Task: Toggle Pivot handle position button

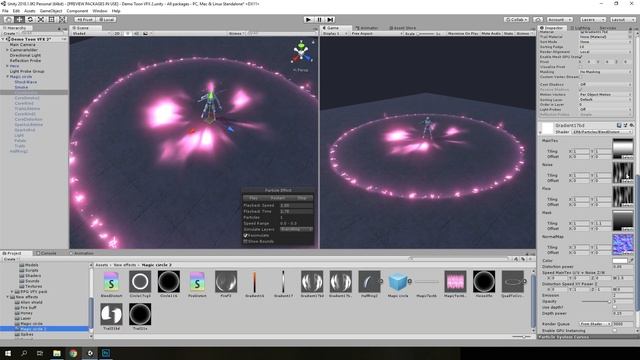Action: click(84, 19)
